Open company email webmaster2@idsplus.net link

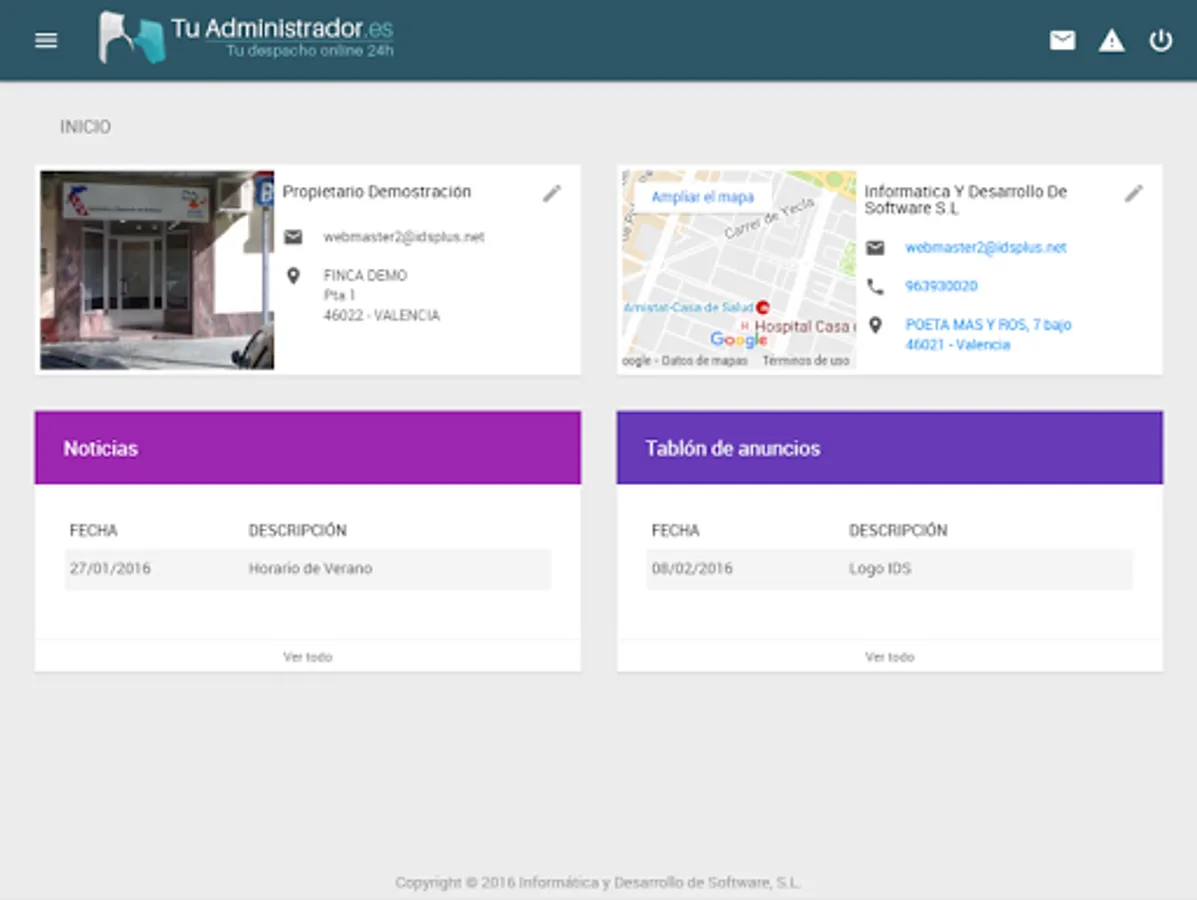[986, 247]
